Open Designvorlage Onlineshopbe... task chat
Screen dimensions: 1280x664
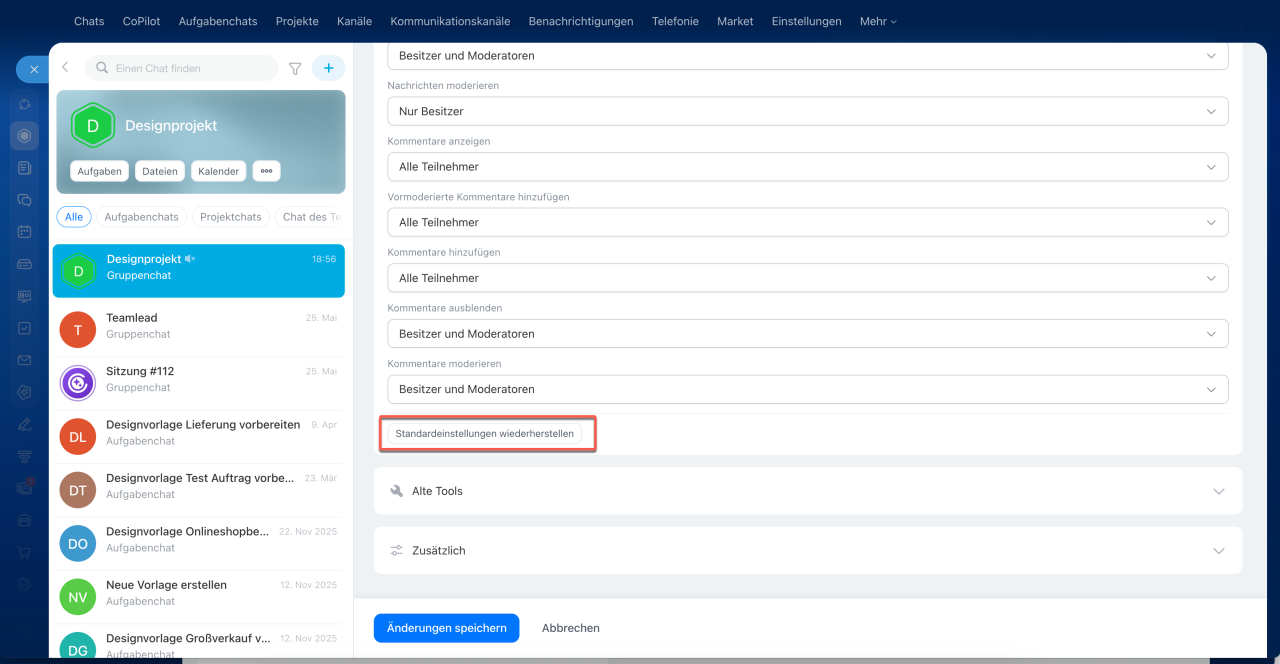(x=199, y=544)
